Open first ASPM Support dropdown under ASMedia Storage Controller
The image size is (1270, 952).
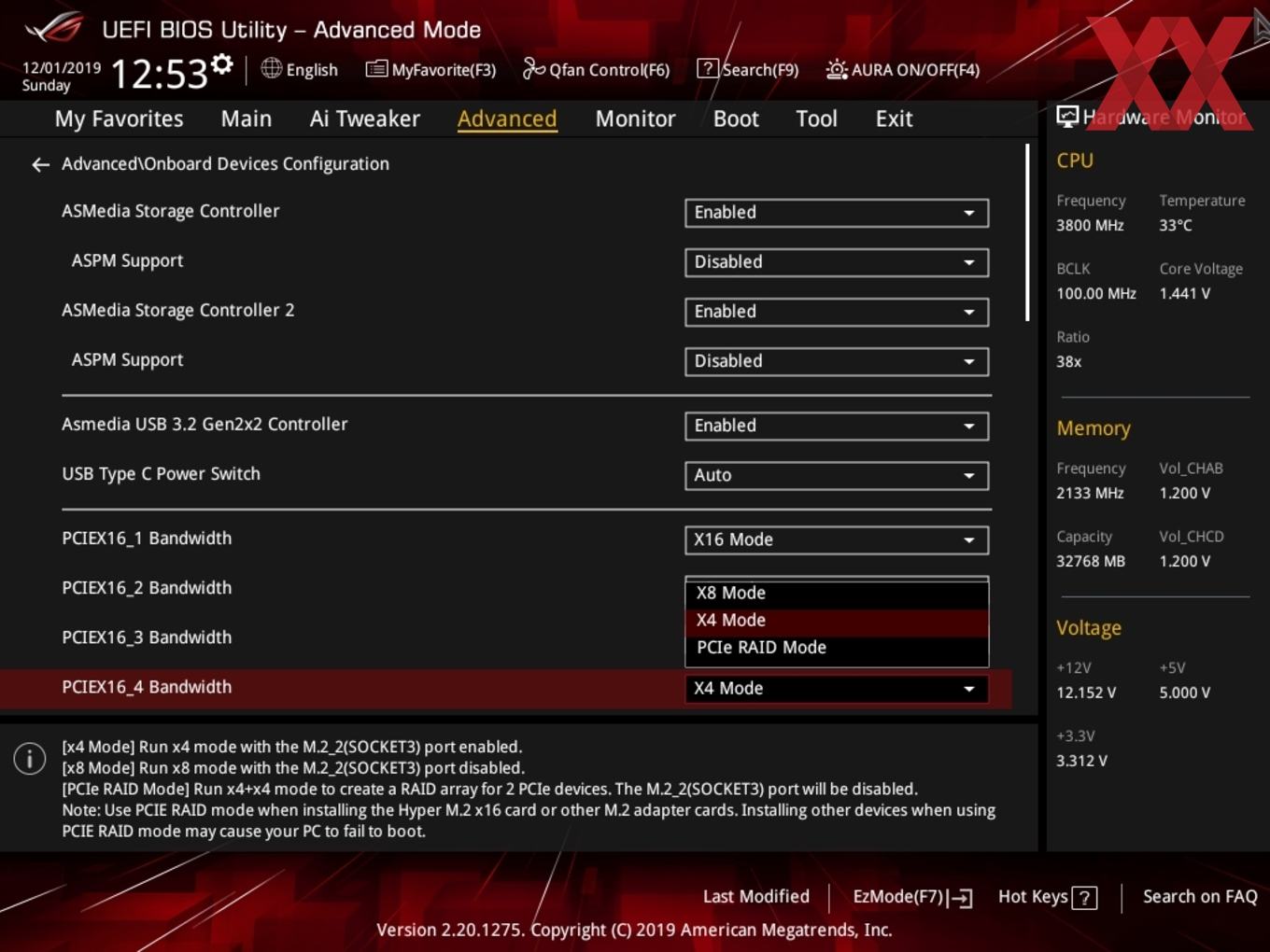837,262
